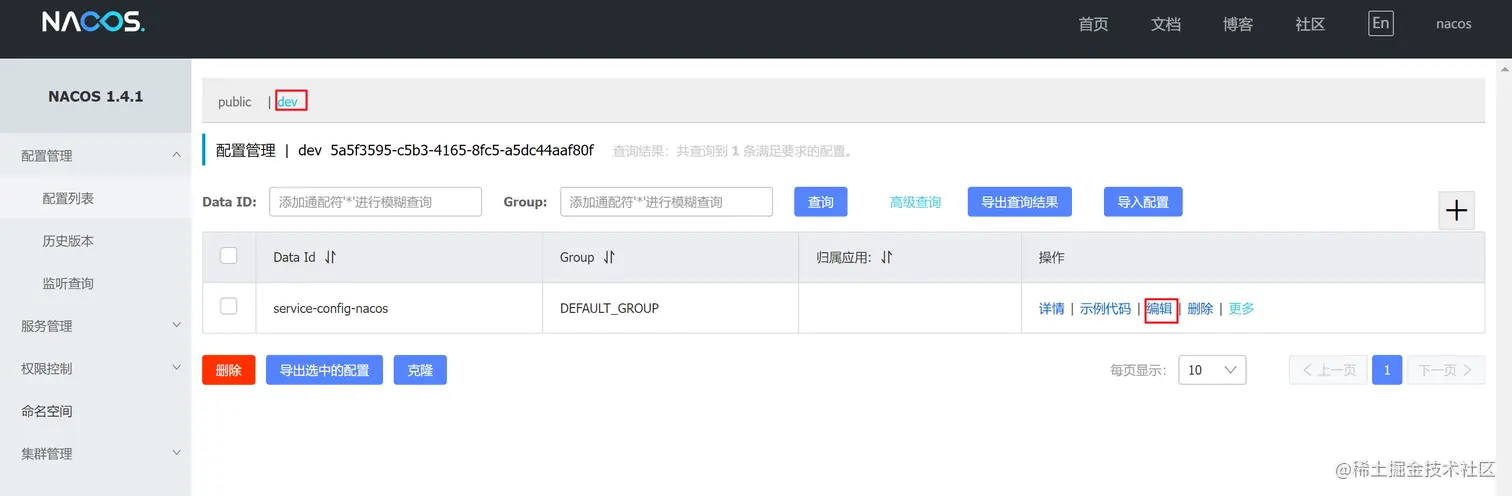This screenshot has height=496, width=1512.
Task: Open 高级查询 advanced search link
Action: click(915, 202)
